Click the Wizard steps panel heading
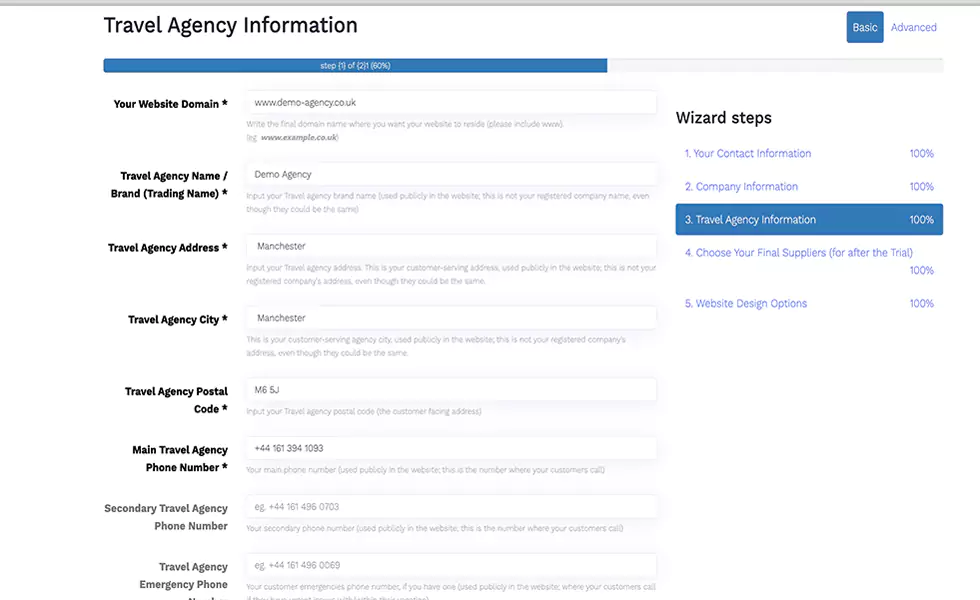Screen dimensions: 980x600 tap(723, 118)
